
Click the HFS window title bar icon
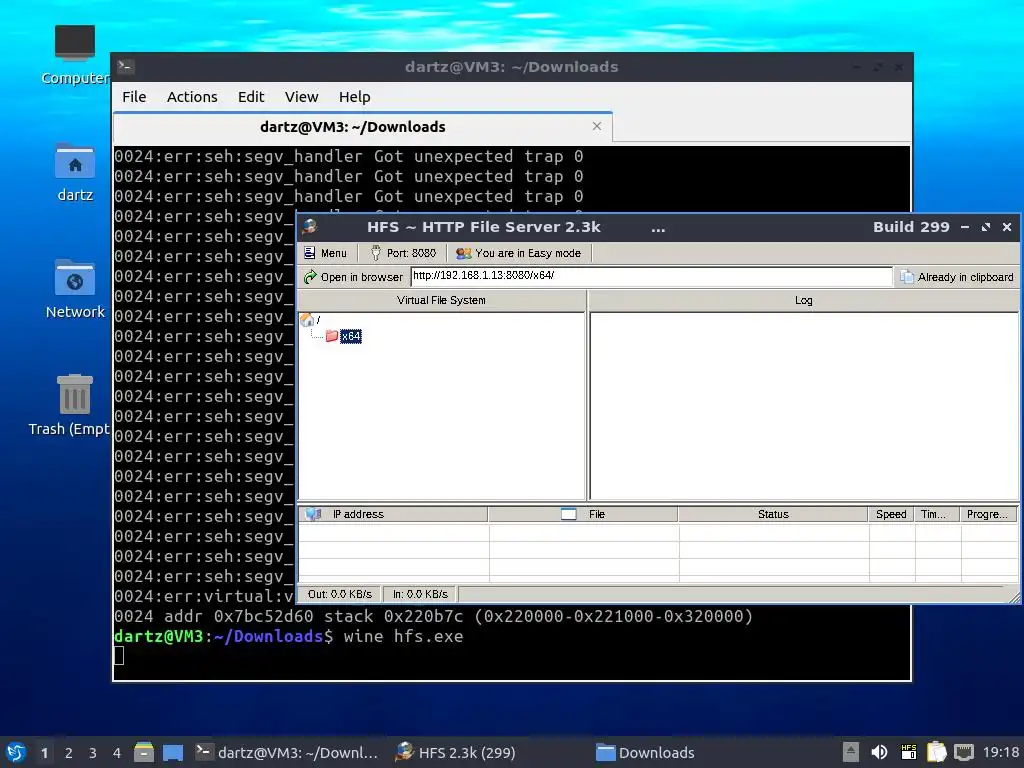(310, 227)
